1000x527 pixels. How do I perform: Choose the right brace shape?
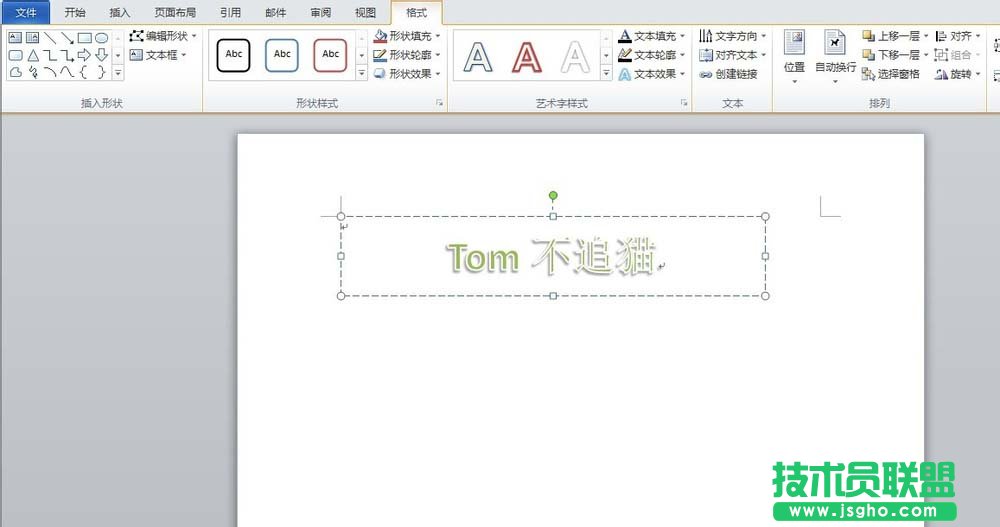point(101,73)
